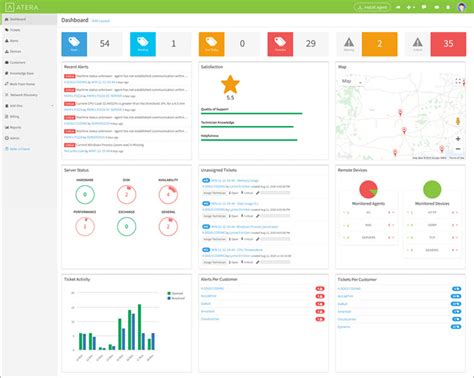The image size is (474, 378).
Task: Click the Technician Knowledge bar
Action: [x=247, y=127]
